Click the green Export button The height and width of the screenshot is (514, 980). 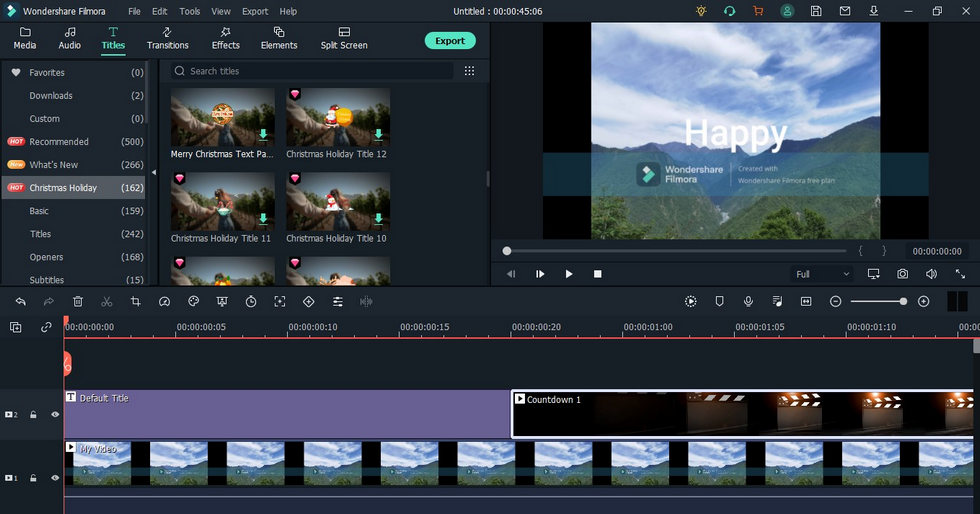click(x=450, y=41)
